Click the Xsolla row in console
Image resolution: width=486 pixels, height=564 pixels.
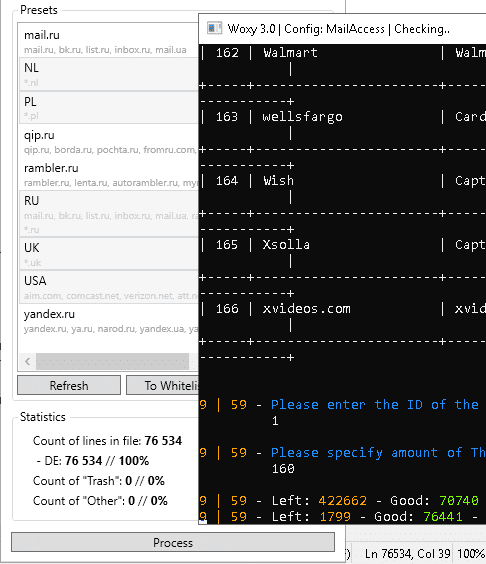(x=342, y=245)
